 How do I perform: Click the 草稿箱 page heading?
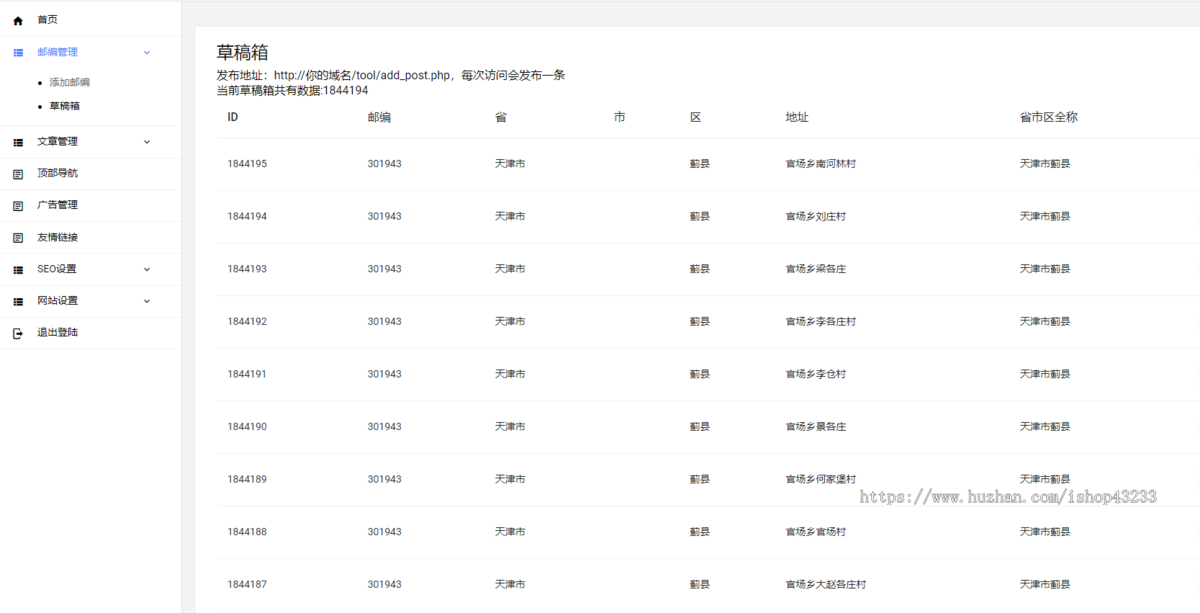click(242, 53)
